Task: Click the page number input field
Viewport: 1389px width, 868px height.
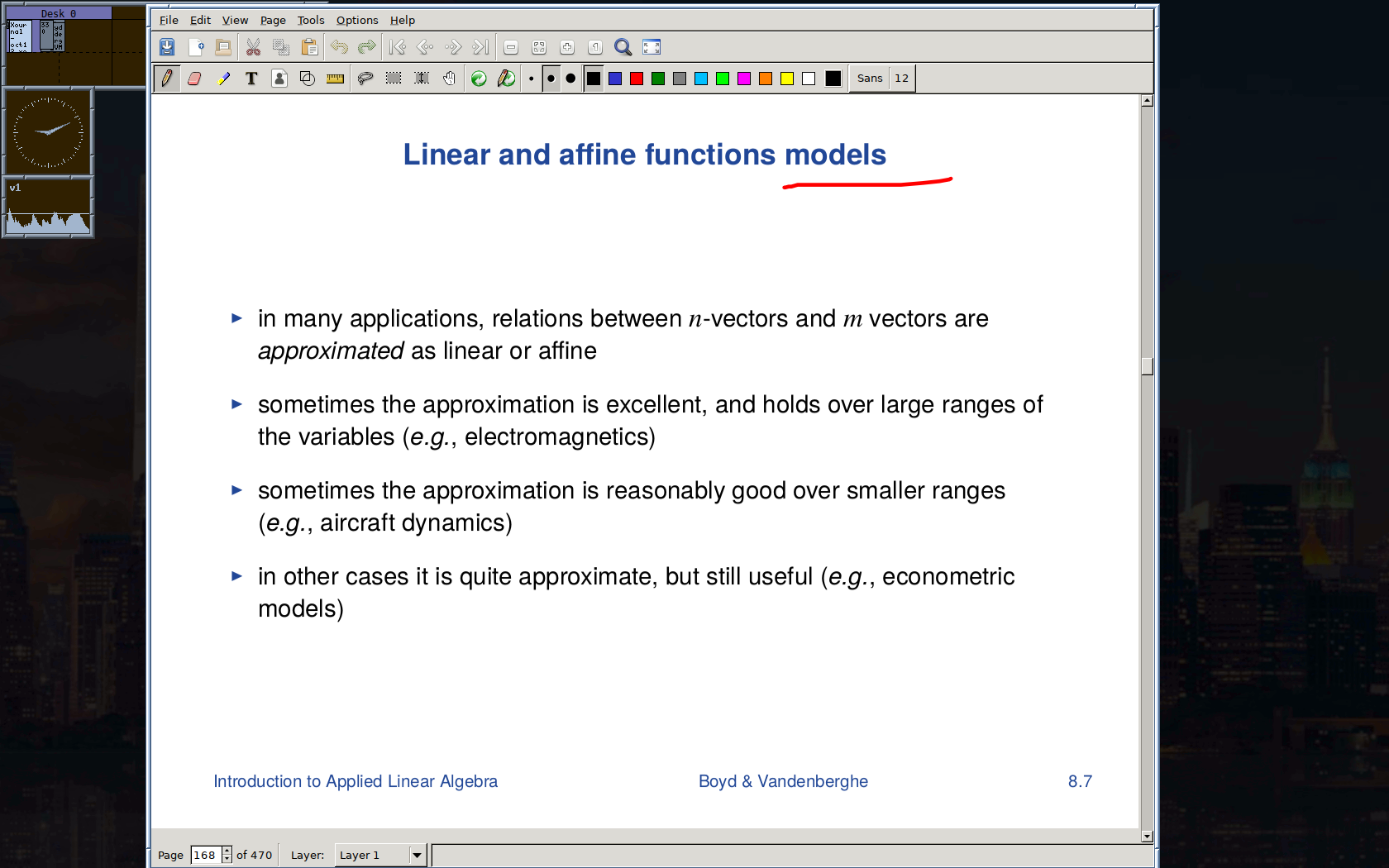Action: pos(205,855)
